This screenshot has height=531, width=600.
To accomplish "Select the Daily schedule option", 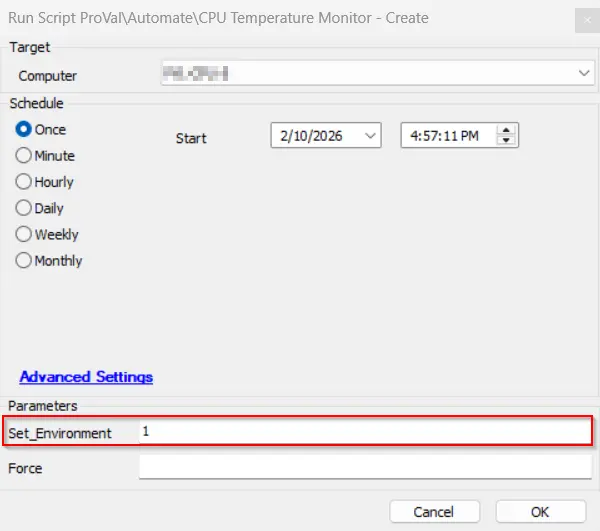I will click(24, 208).
